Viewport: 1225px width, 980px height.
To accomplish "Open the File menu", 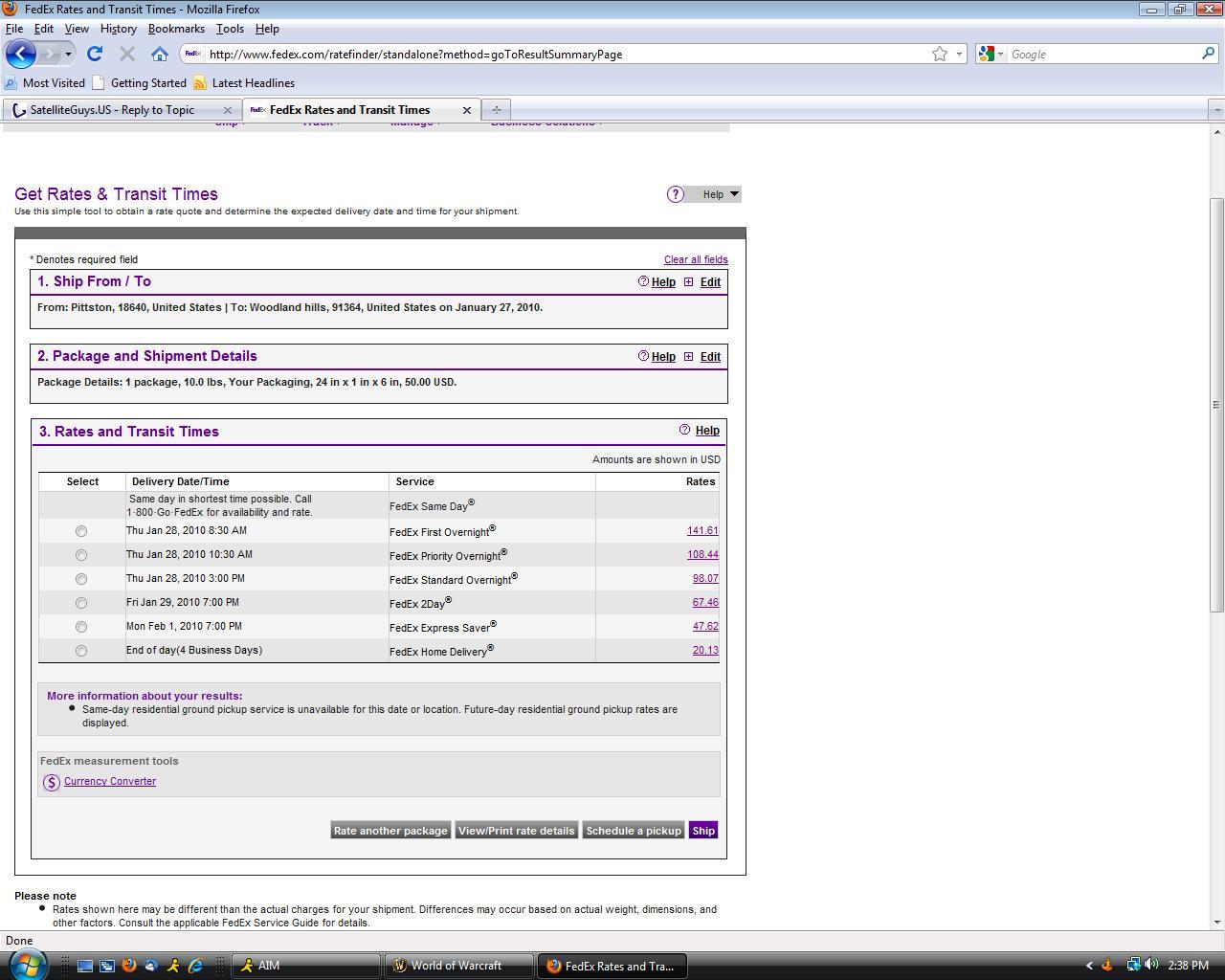I will click(x=14, y=29).
